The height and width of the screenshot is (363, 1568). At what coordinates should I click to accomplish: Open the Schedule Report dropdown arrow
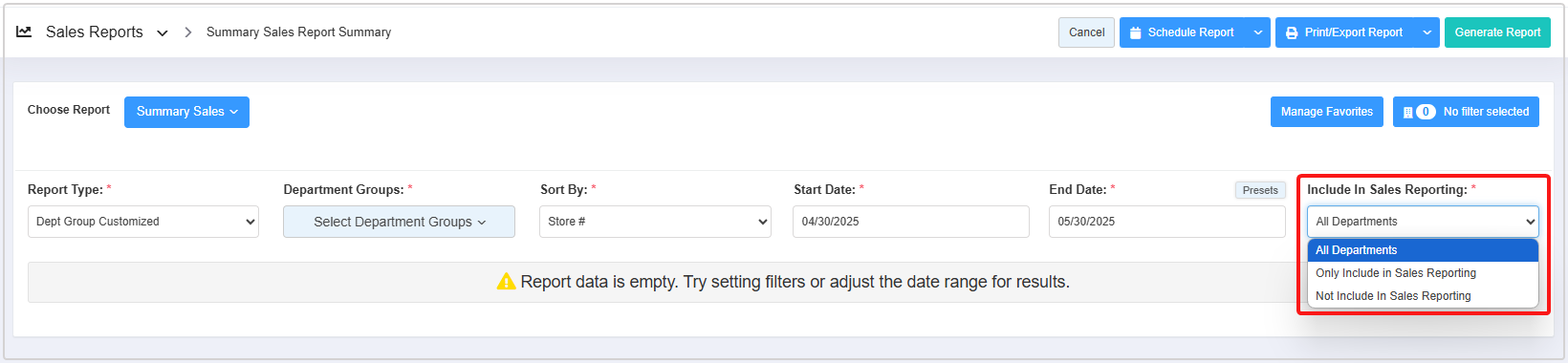click(1258, 32)
